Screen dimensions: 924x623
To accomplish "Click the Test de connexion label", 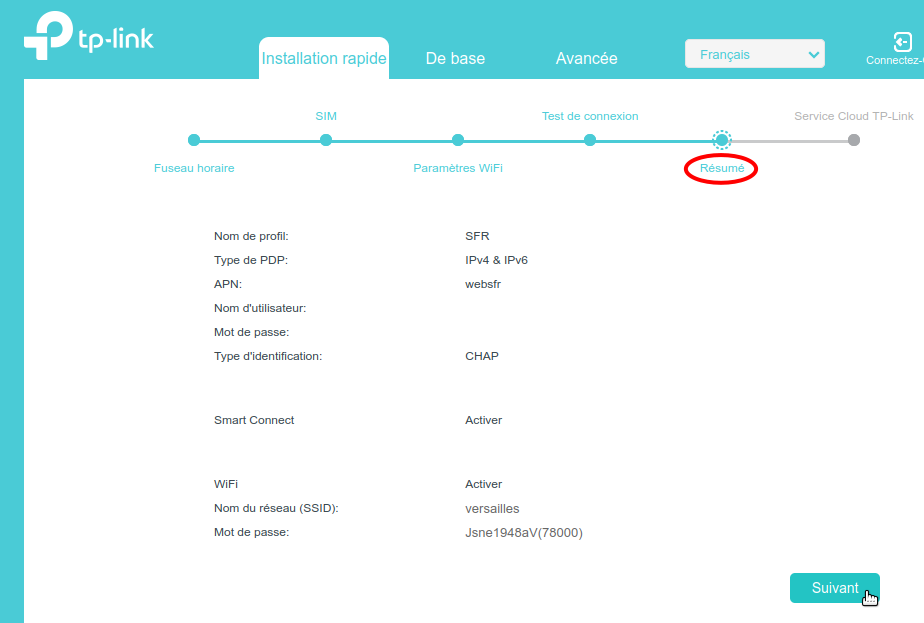I will pos(590,116).
